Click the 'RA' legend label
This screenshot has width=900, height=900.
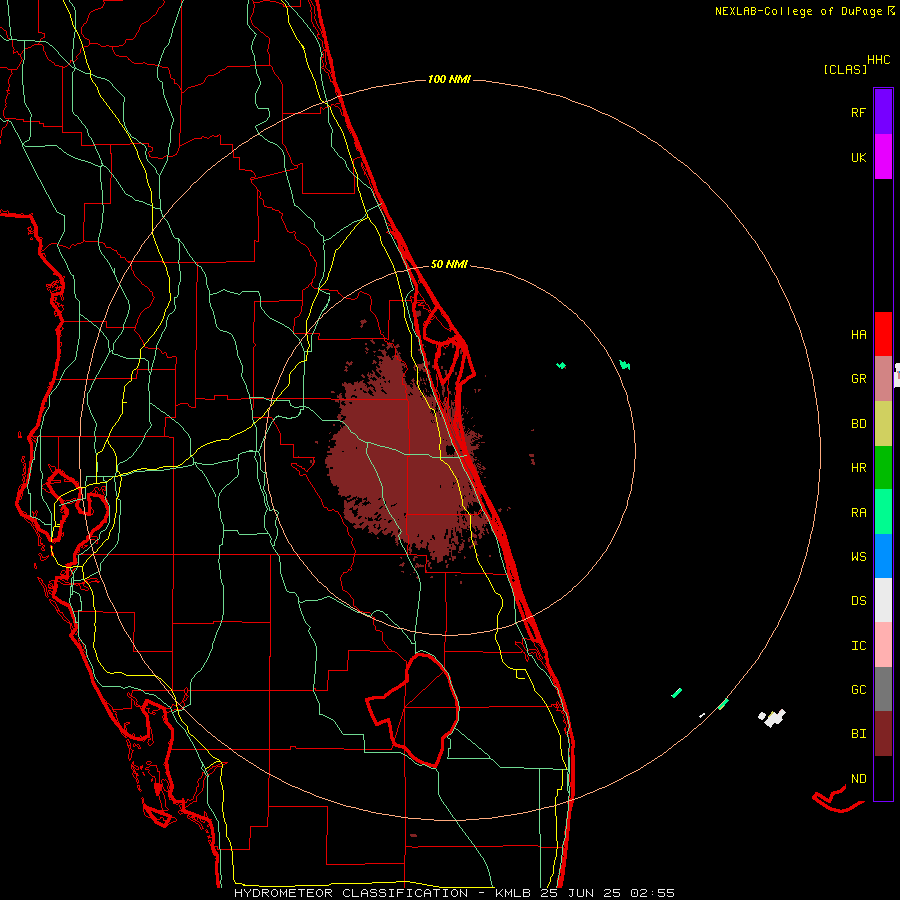click(x=858, y=513)
